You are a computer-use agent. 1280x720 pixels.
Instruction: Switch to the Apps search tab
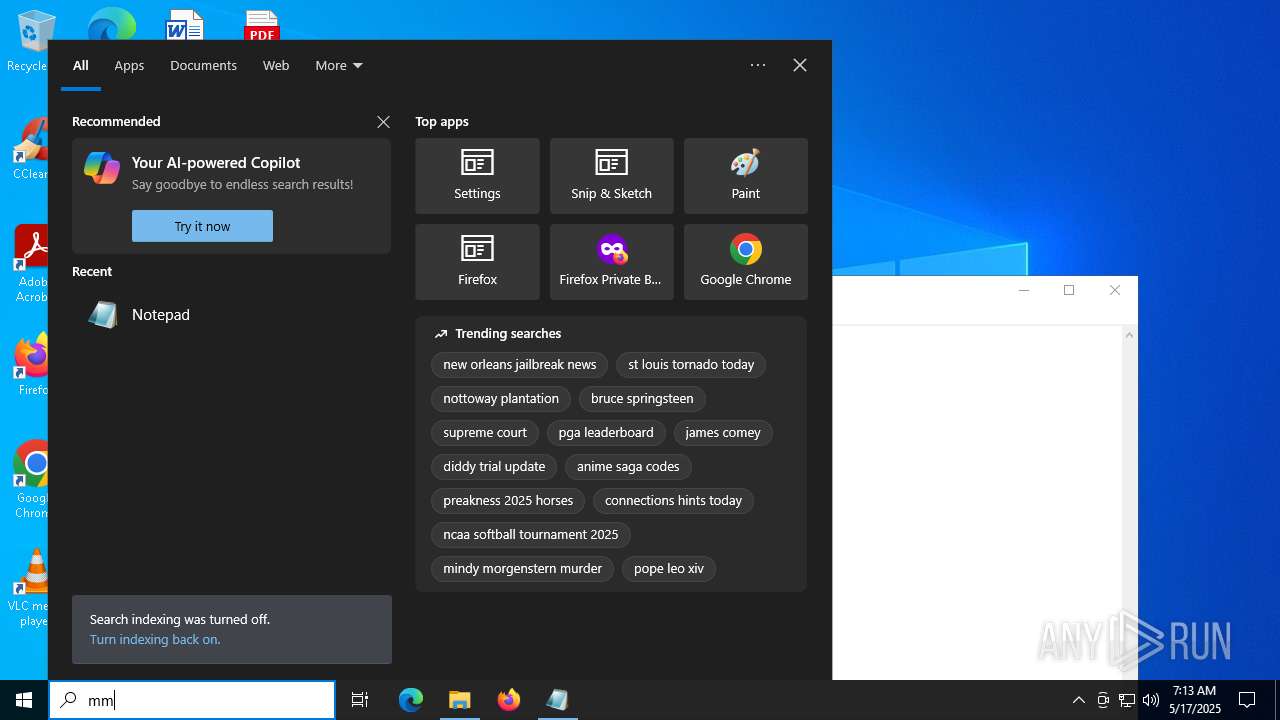(129, 65)
